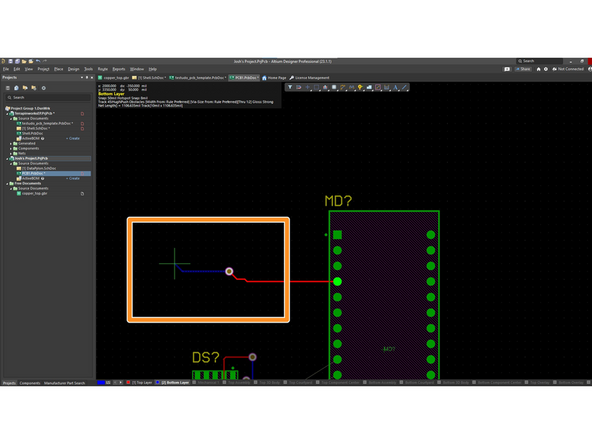Expand the Generated folder

coord(11,143)
